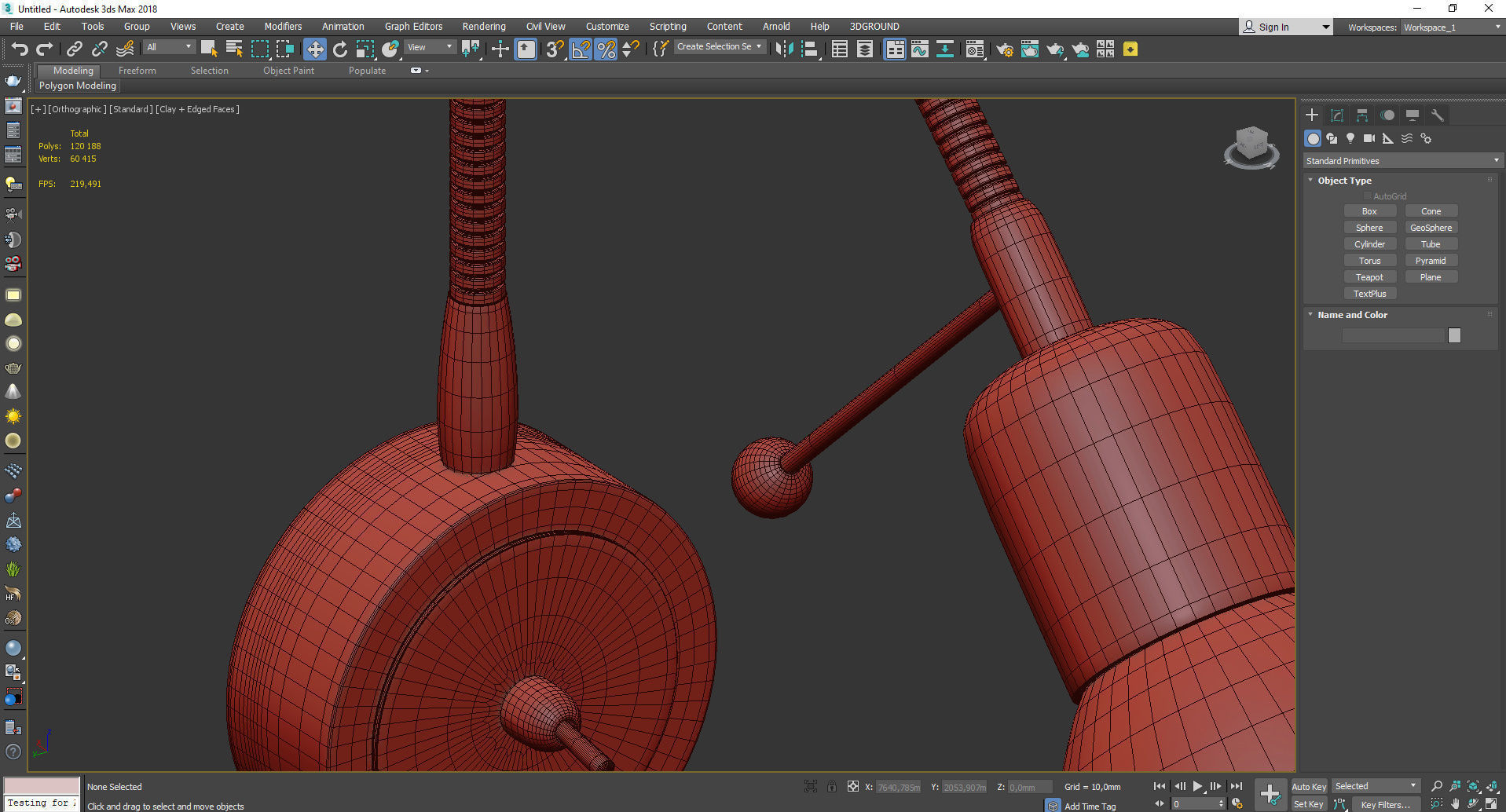Toggle Angle Snap in the main toolbar
The width and height of the screenshot is (1506, 812).
(581, 49)
